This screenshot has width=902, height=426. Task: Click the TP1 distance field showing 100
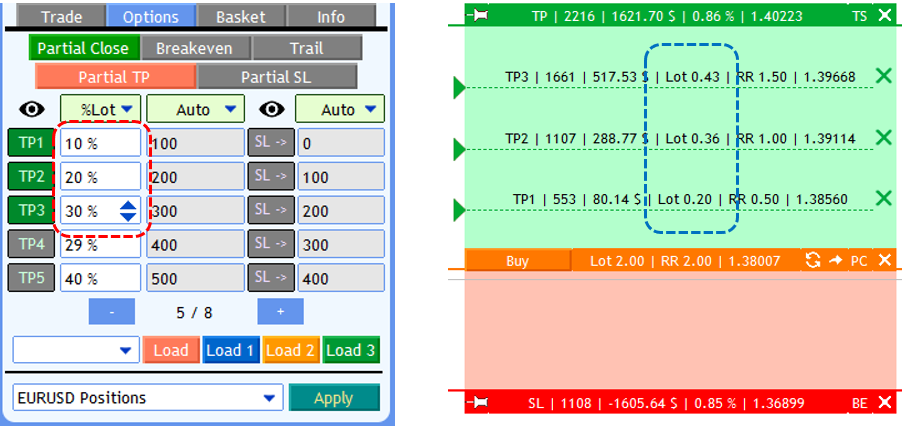click(196, 143)
